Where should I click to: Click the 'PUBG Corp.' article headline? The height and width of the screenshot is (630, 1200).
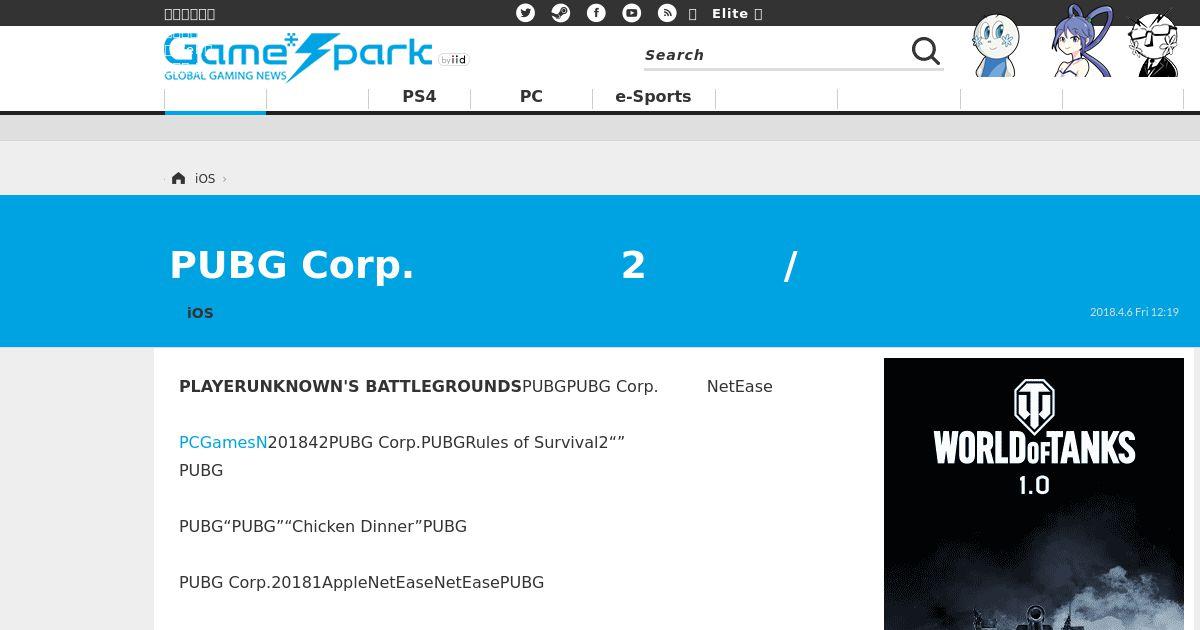(x=484, y=266)
